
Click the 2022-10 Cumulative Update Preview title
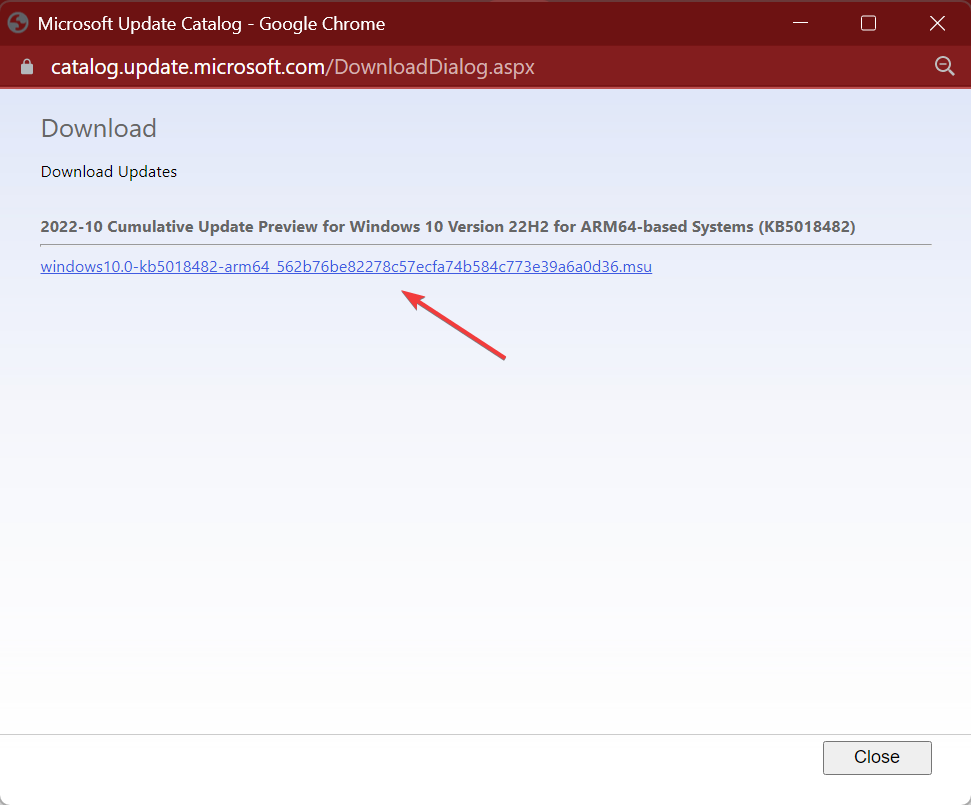(x=448, y=227)
